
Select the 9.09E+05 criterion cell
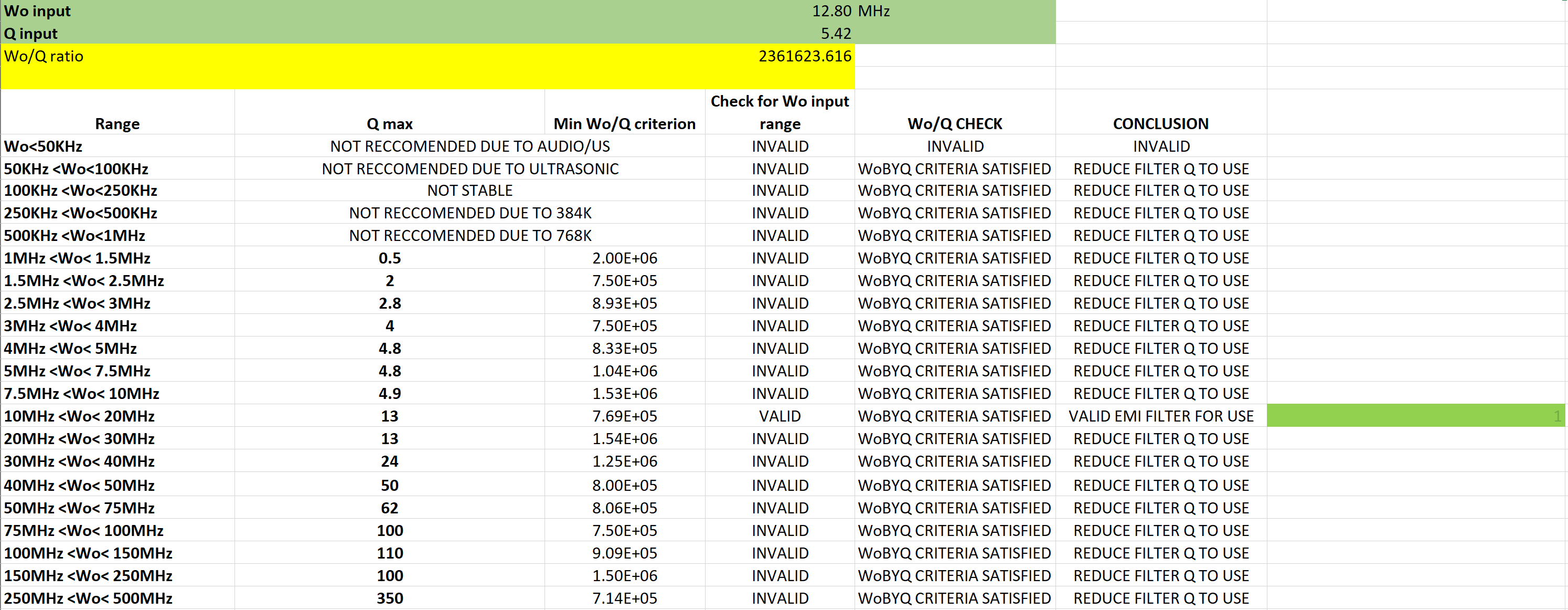[624, 553]
